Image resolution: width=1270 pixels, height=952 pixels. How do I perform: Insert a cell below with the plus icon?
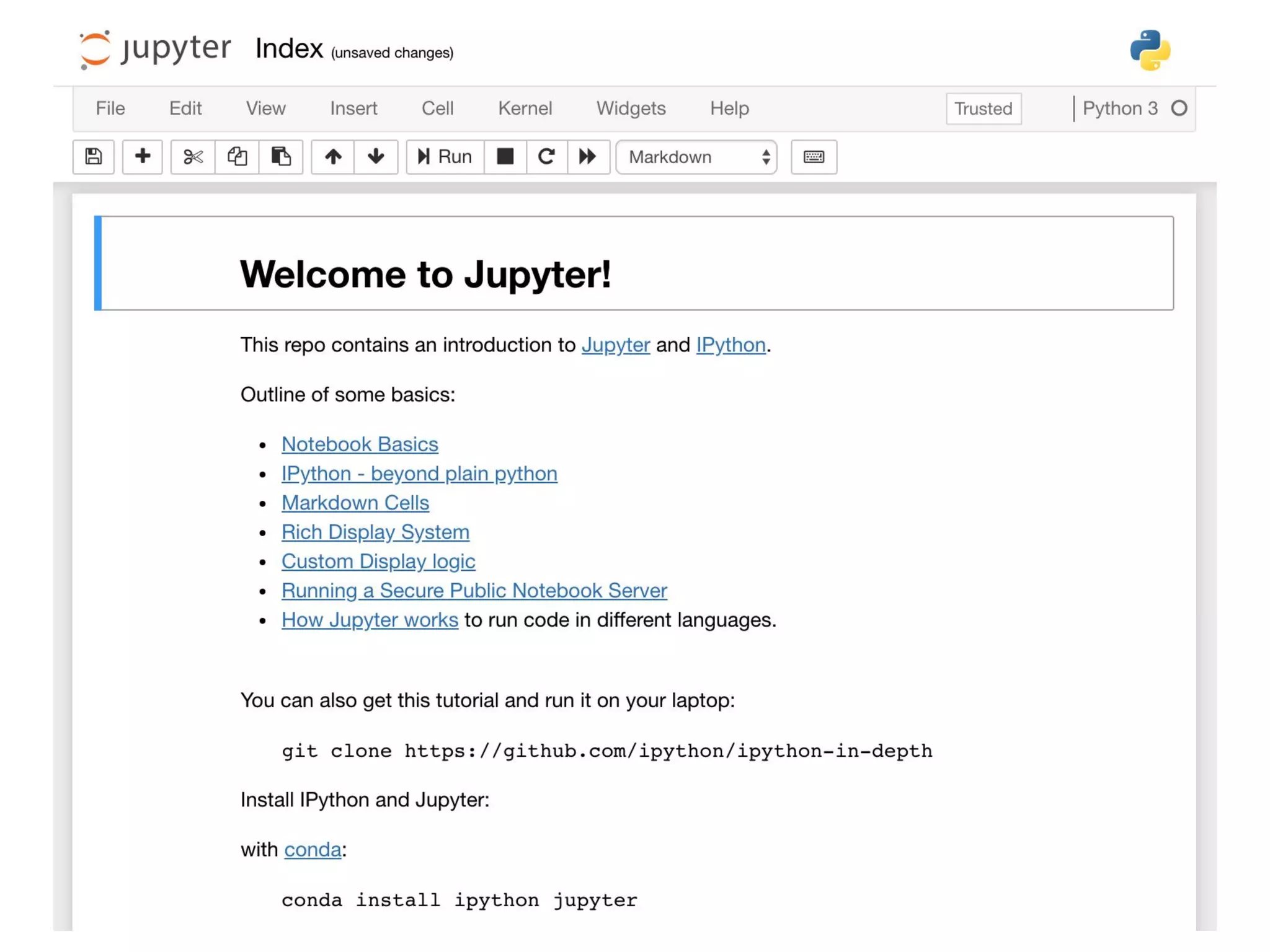tap(143, 157)
